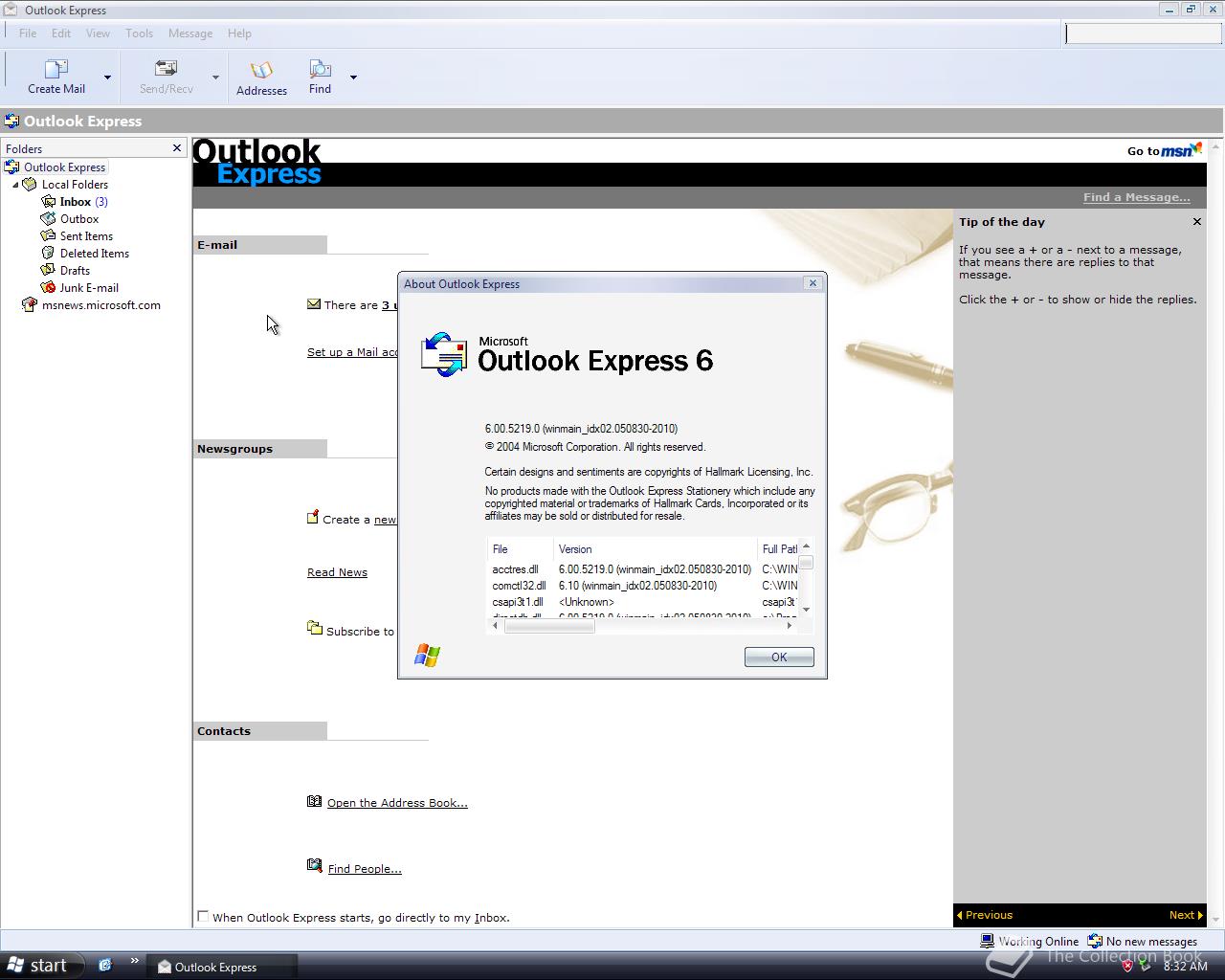This screenshot has height=980, width=1225.
Task: Open the Help menu
Action: [x=239, y=33]
